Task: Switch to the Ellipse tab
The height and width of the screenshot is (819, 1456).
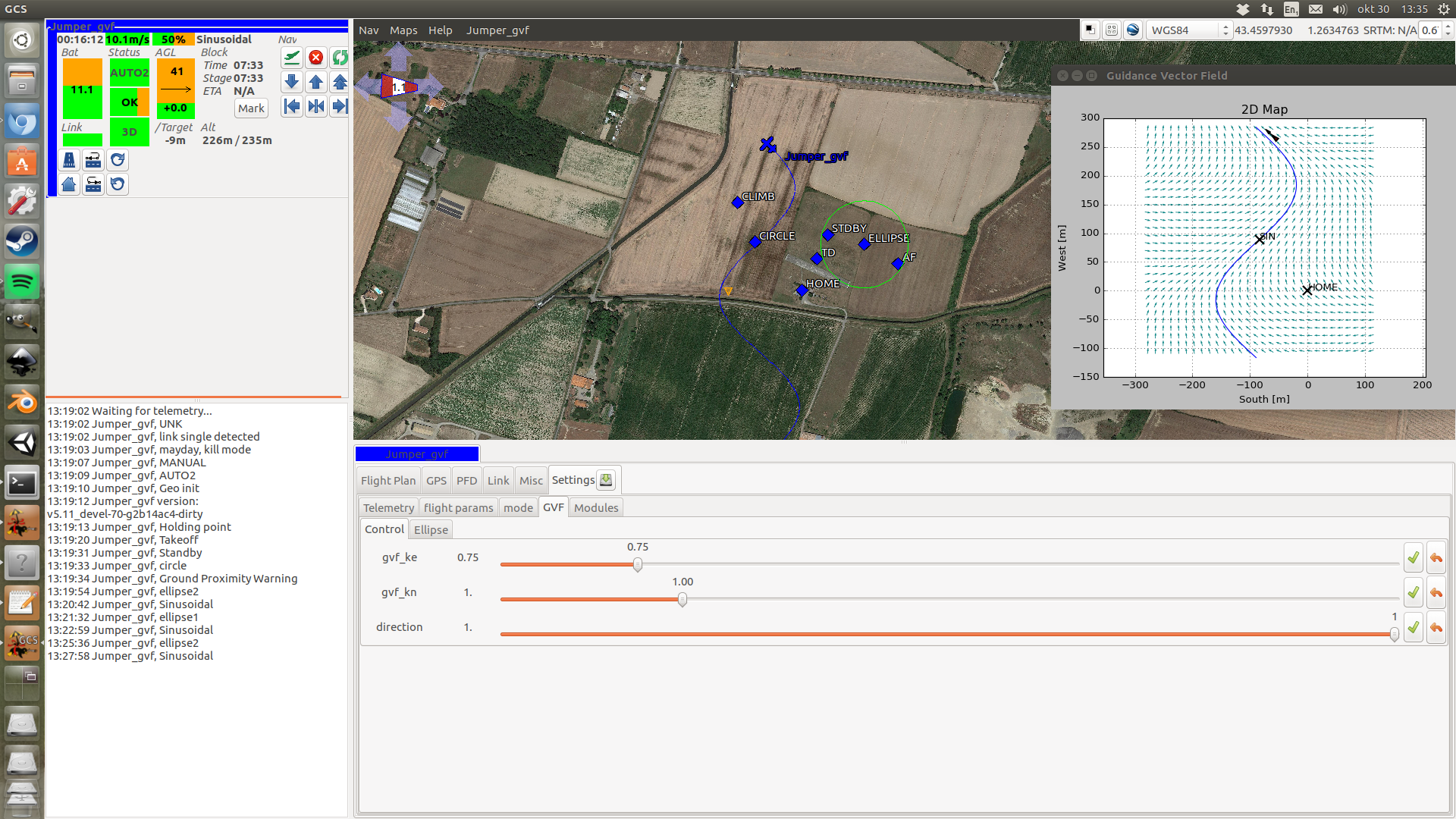Action: coord(431,529)
